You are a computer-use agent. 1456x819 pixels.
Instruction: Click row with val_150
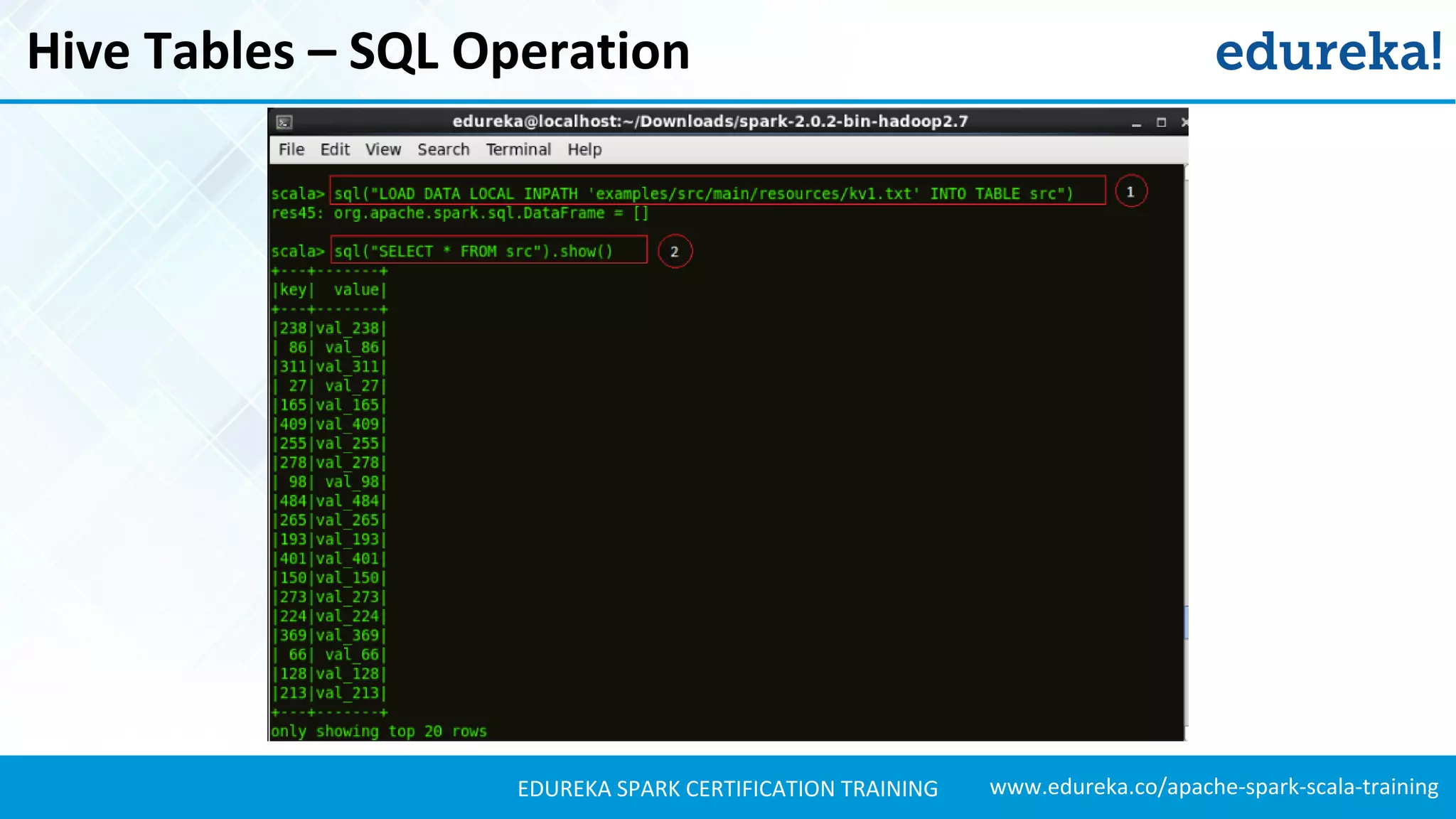329,578
